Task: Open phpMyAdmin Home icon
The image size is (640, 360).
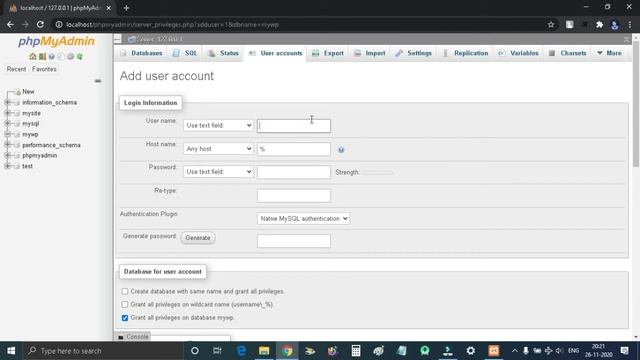Action: pos(33,56)
